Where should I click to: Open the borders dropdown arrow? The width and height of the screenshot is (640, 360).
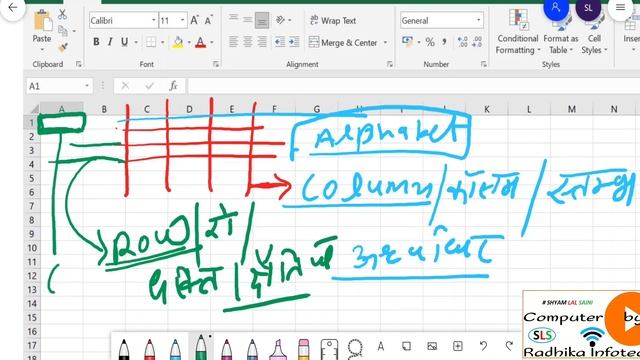point(162,42)
